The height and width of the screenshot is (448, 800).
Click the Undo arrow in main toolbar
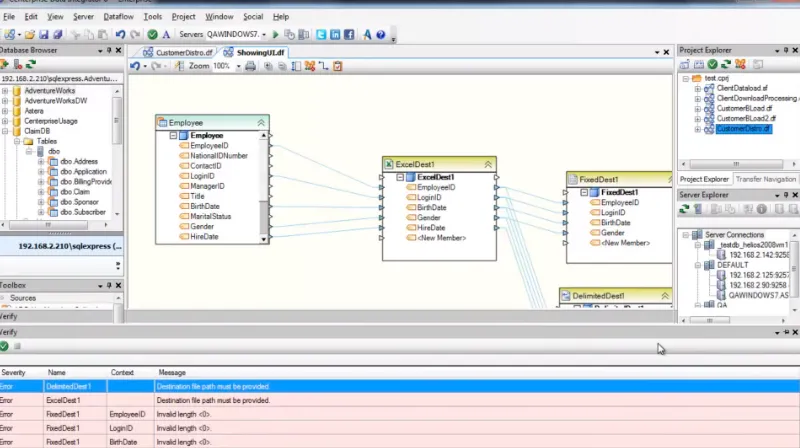(120, 35)
